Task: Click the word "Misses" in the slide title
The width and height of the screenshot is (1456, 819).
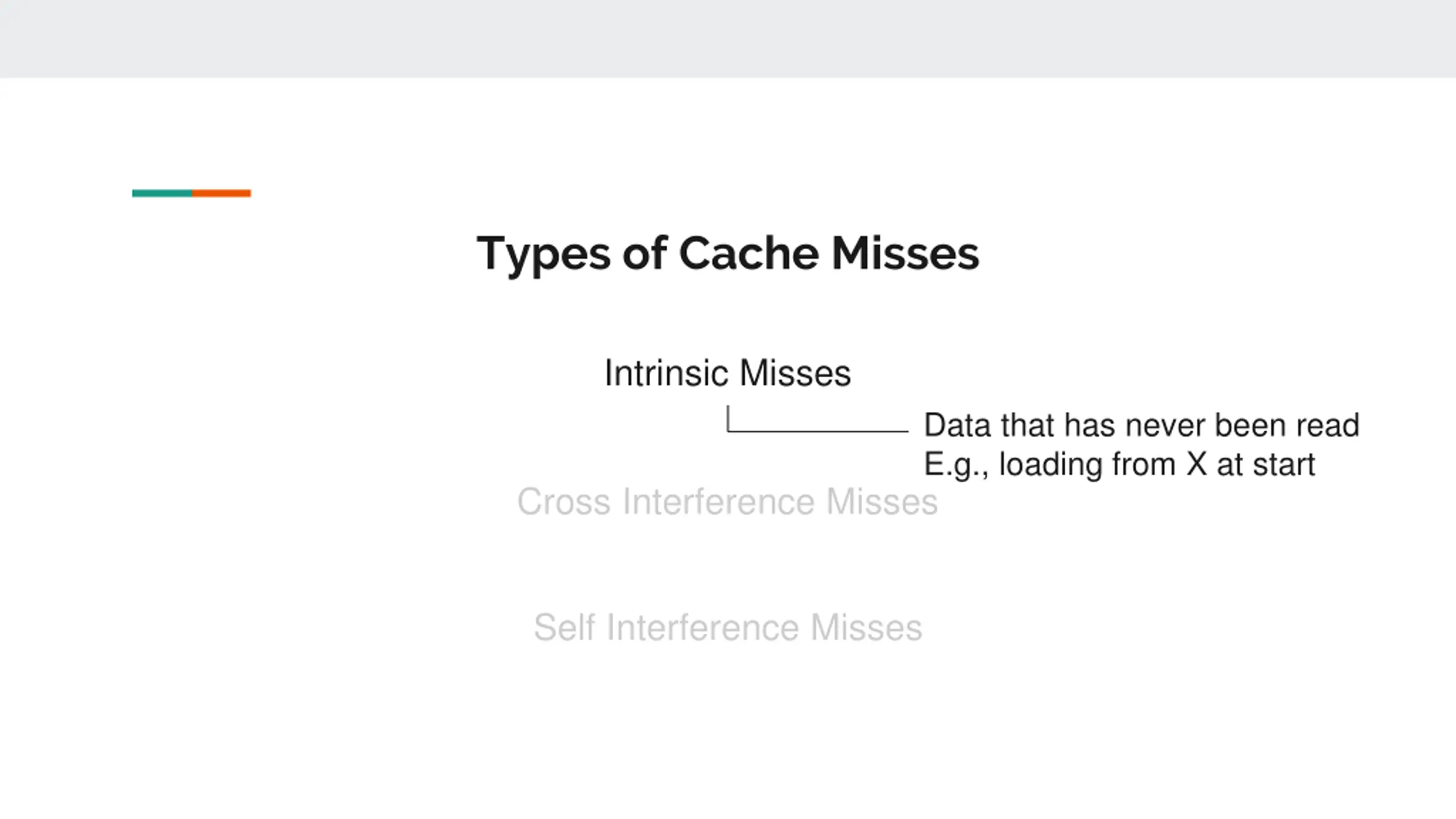Action: (905, 253)
